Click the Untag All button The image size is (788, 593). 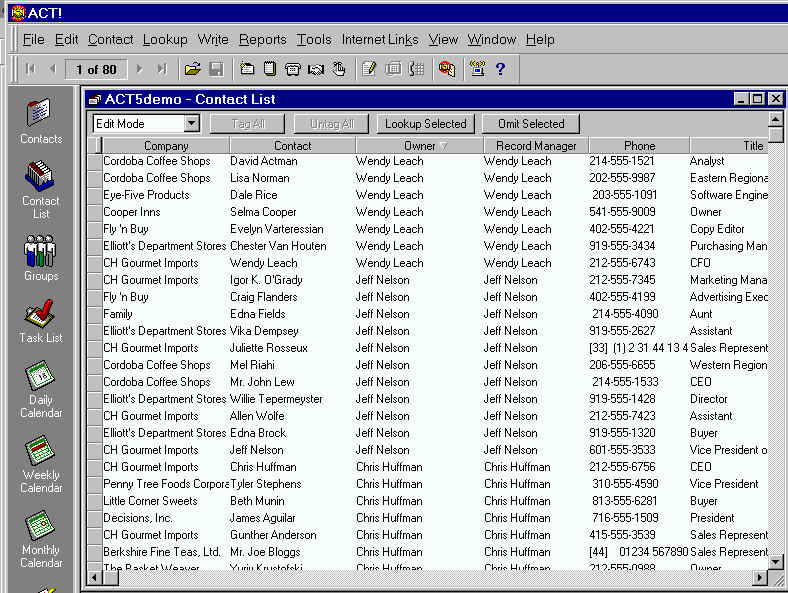(332, 124)
